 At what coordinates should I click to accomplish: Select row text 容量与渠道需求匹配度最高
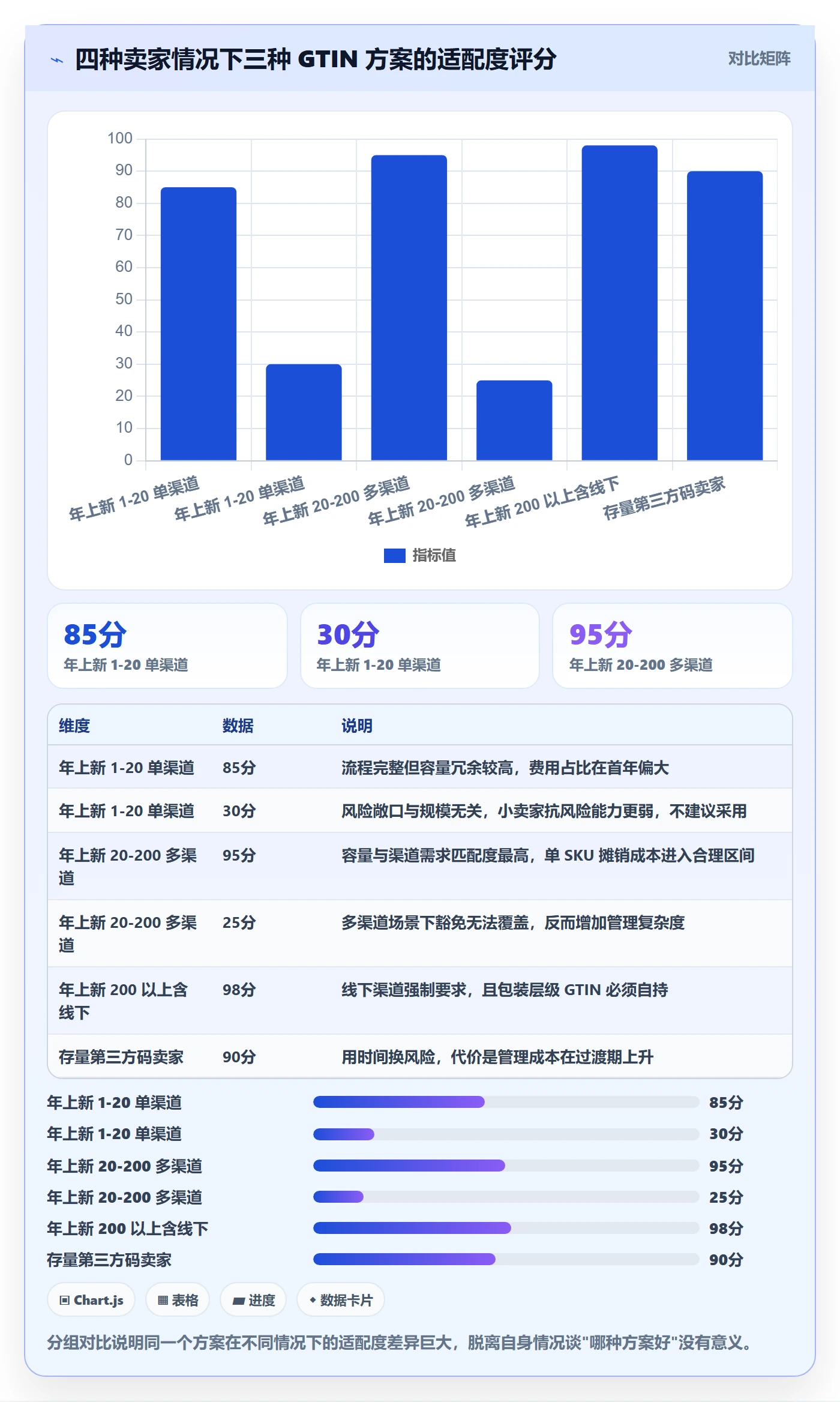tap(435, 855)
